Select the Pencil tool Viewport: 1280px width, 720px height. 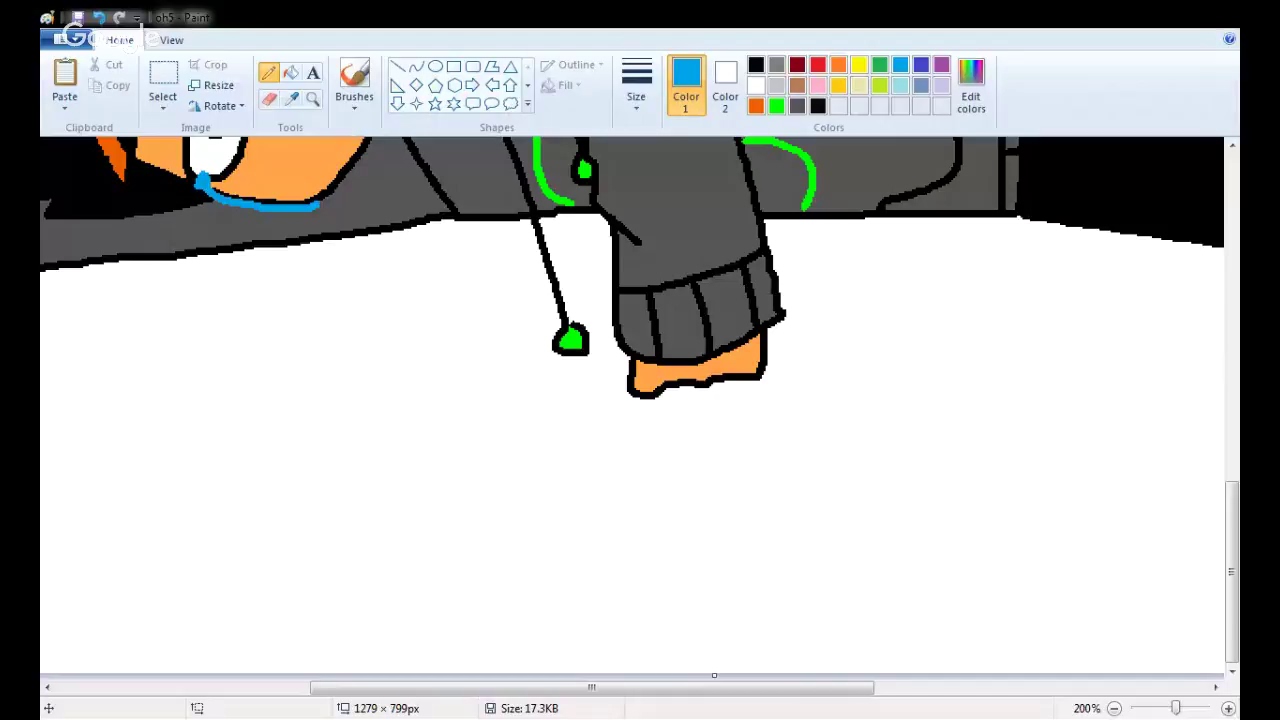pos(269,73)
